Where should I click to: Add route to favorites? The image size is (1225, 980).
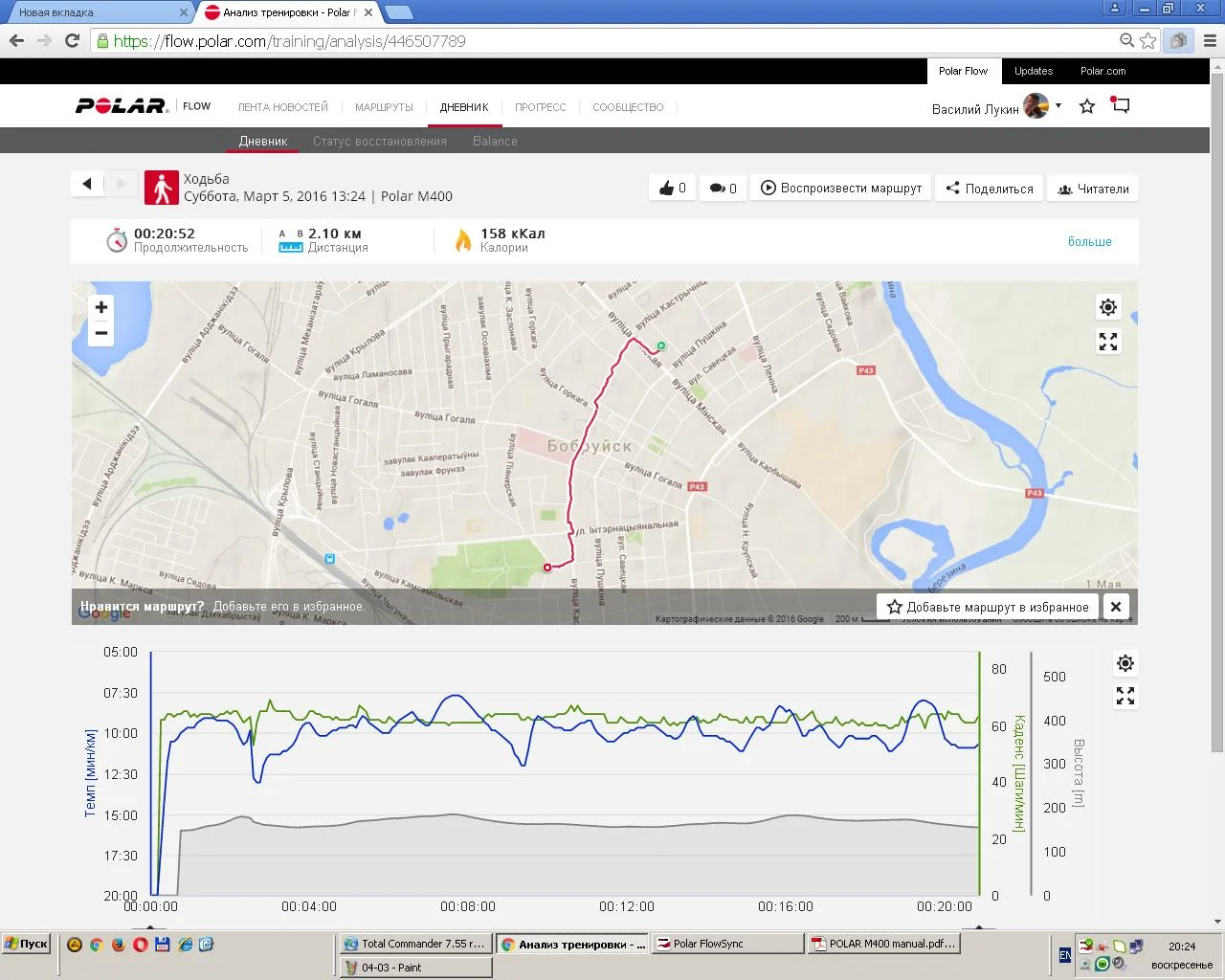(x=988, y=607)
